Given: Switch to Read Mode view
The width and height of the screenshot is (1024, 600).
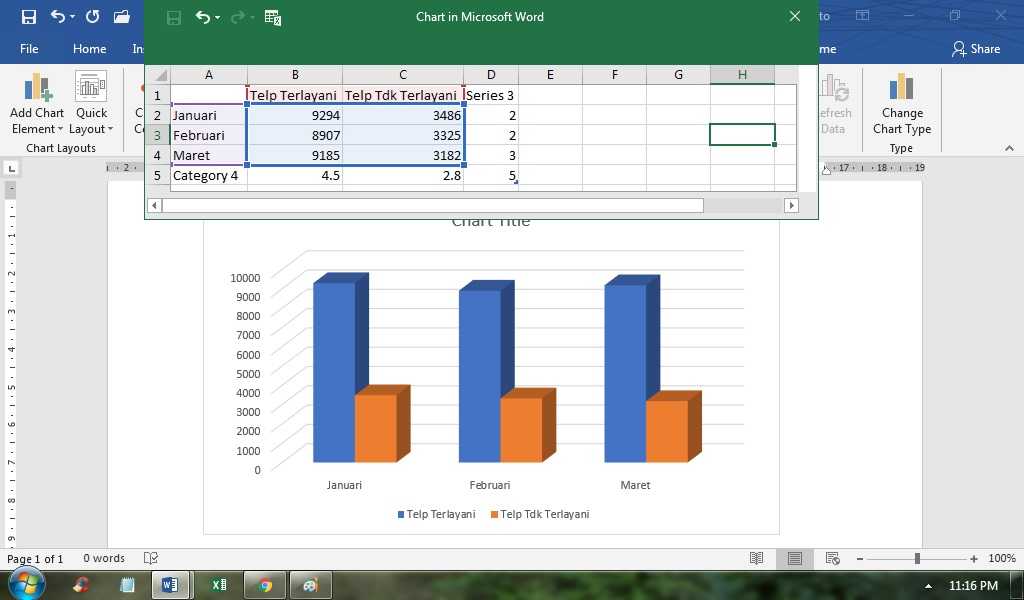Looking at the screenshot, I should [756, 558].
